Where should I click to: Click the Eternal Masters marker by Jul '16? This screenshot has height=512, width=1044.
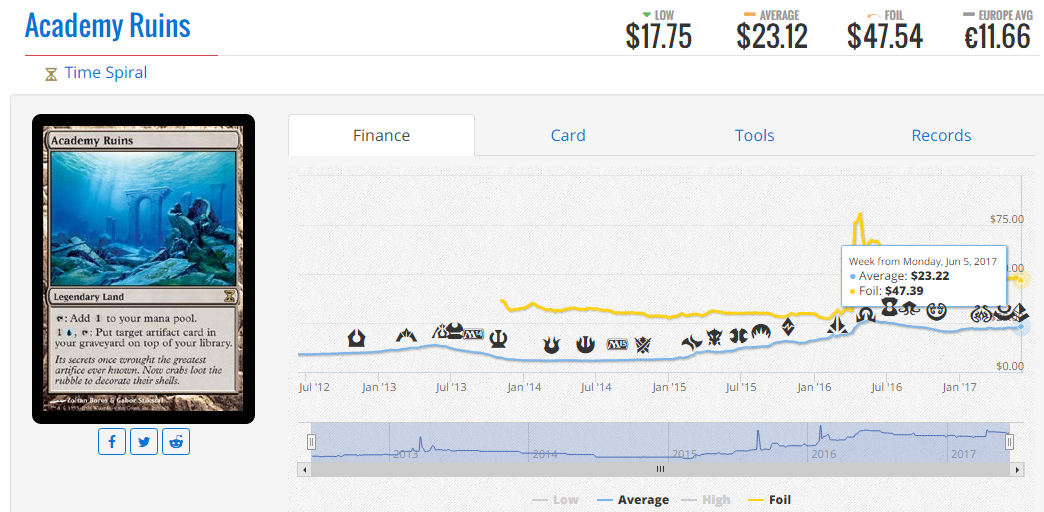889,306
